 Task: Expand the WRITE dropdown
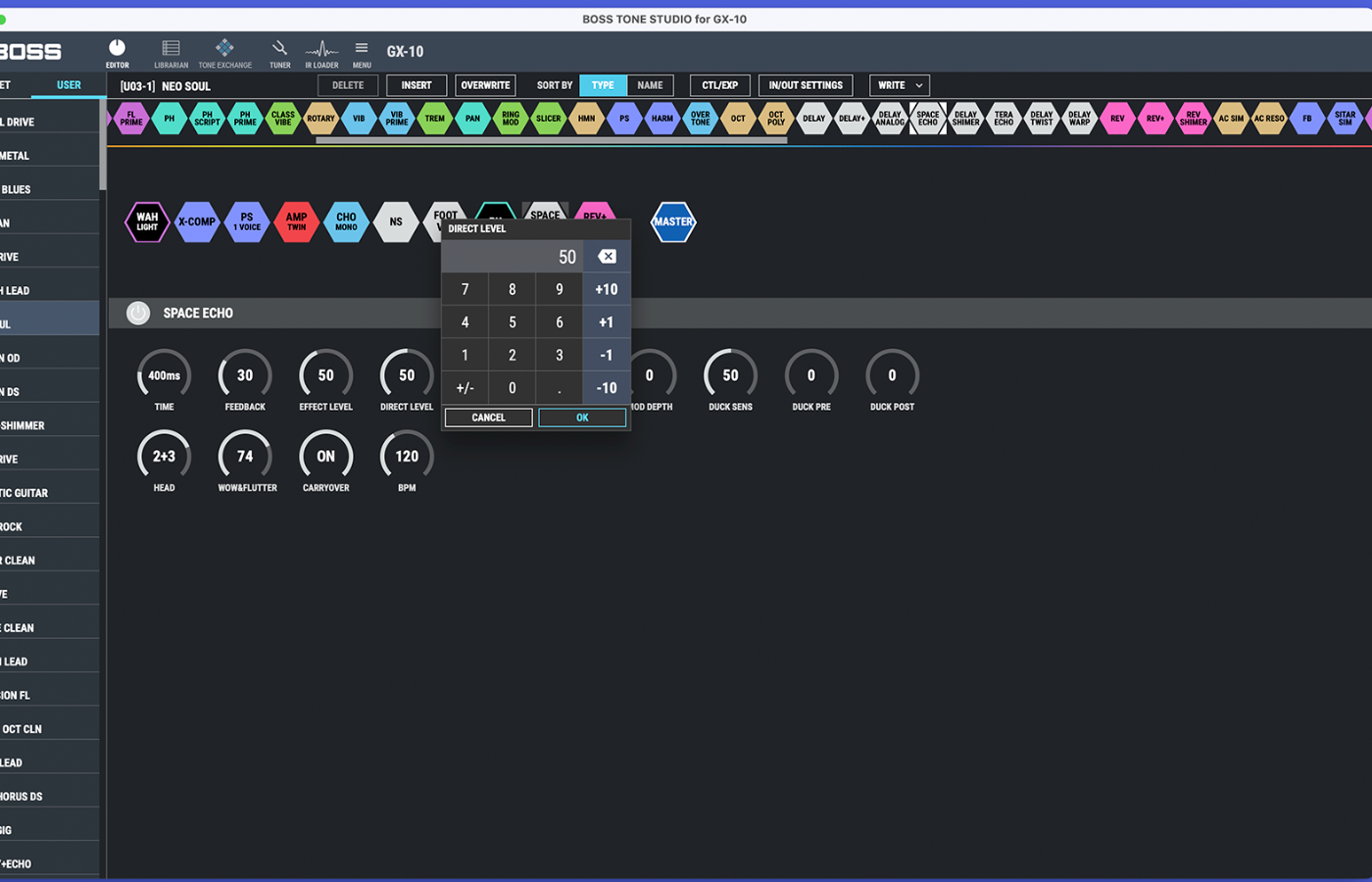(899, 86)
